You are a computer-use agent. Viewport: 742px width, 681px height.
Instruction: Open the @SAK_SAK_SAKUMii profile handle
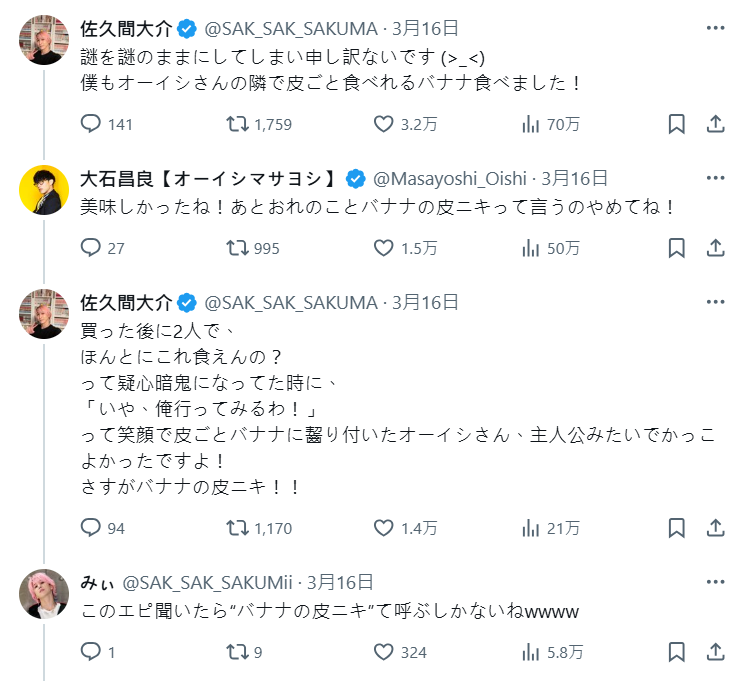click(x=209, y=582)
